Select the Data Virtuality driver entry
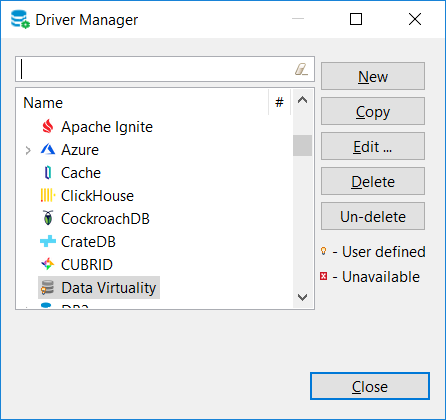The image size is (446, 420). (99, 287)
